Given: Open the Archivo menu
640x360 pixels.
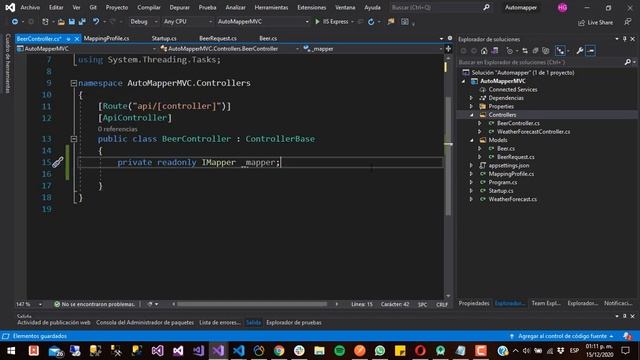Looking at the screenshot, I should tap(30, 7).
